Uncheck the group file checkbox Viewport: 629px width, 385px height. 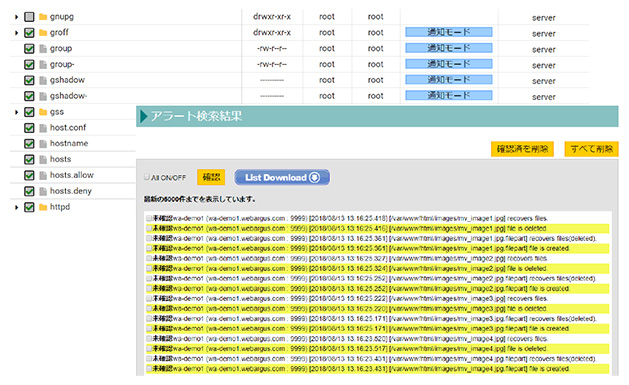(29, 49)
